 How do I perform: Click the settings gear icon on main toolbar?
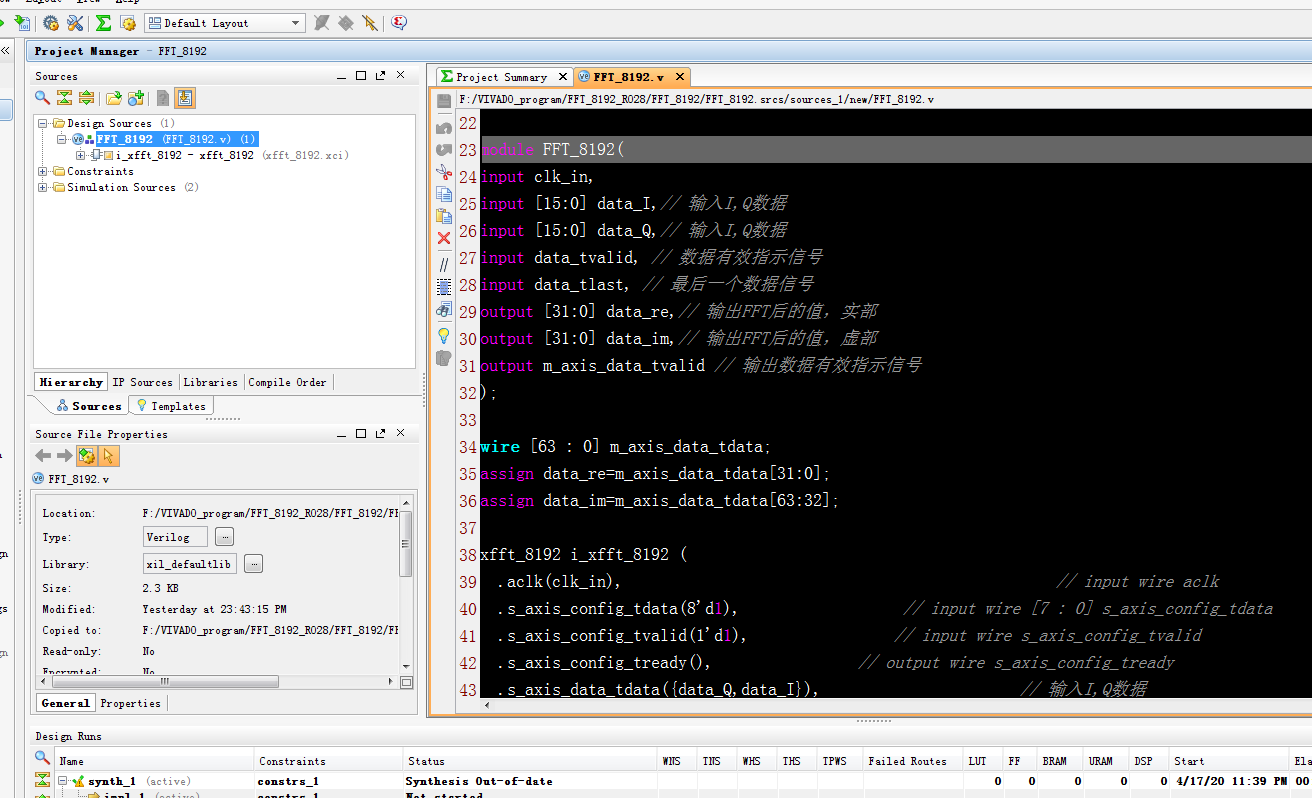tap(49, 23)
